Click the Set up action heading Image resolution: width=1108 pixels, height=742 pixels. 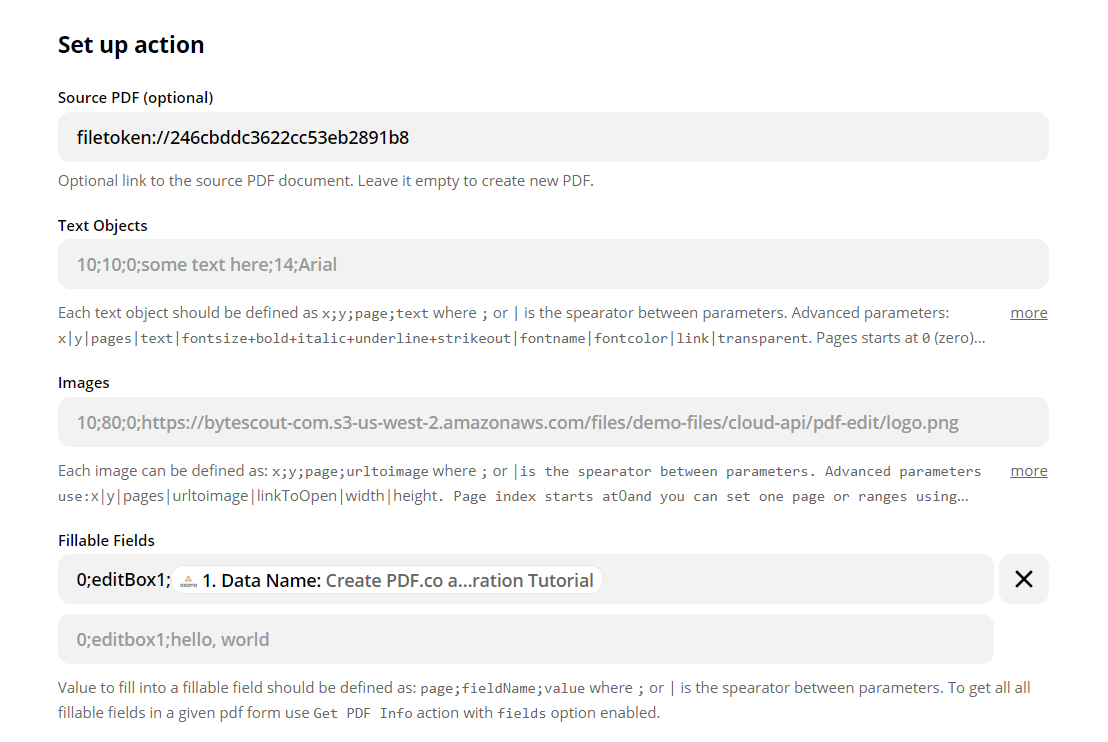point(131,44)
